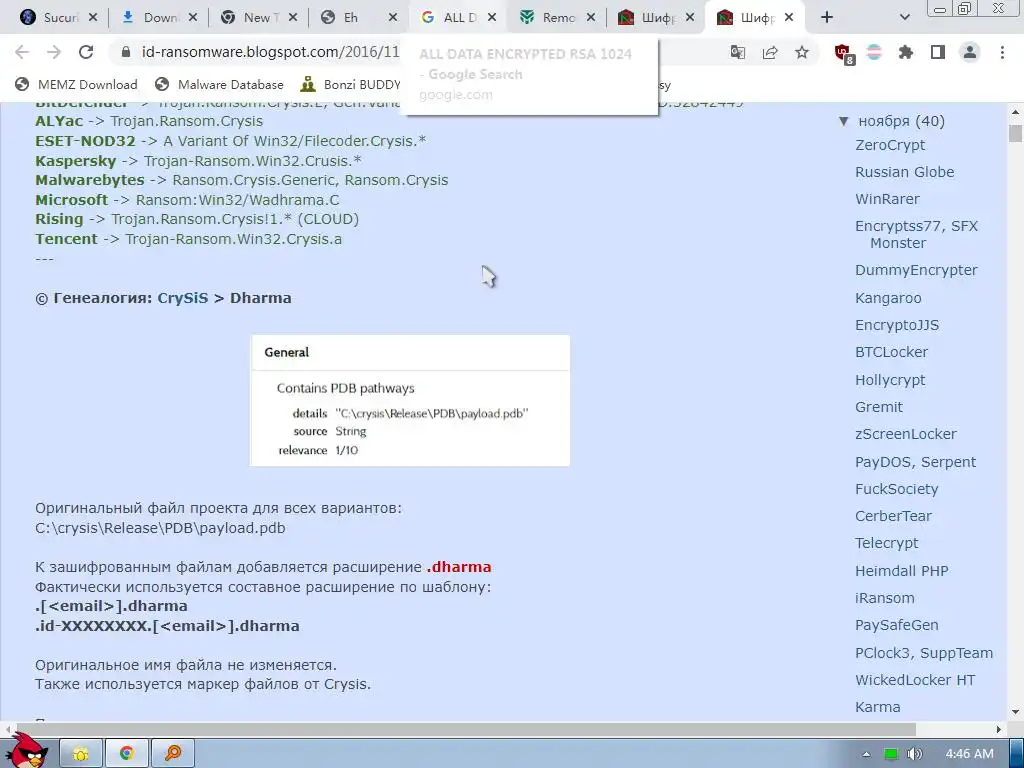Click the lock site info icon
This screenshot has width=1024, height=768.
126,52
